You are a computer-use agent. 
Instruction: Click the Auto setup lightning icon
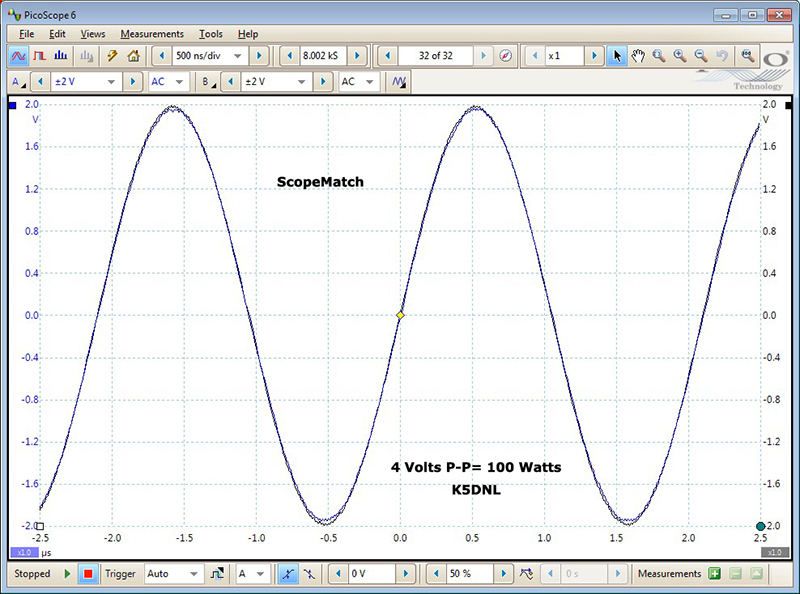click(112, 56)
